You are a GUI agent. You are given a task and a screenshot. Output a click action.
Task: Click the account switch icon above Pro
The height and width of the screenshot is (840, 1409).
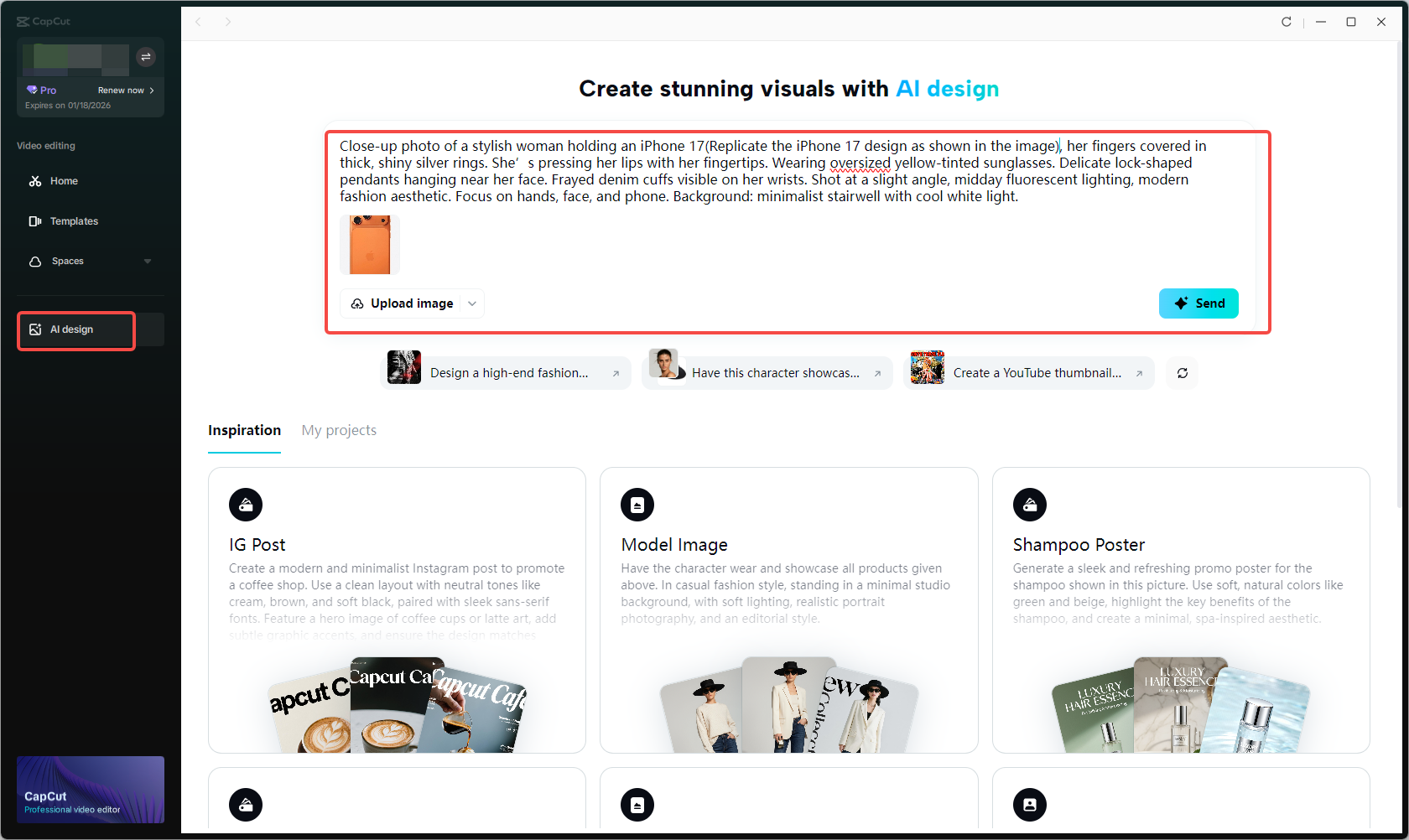146,57
